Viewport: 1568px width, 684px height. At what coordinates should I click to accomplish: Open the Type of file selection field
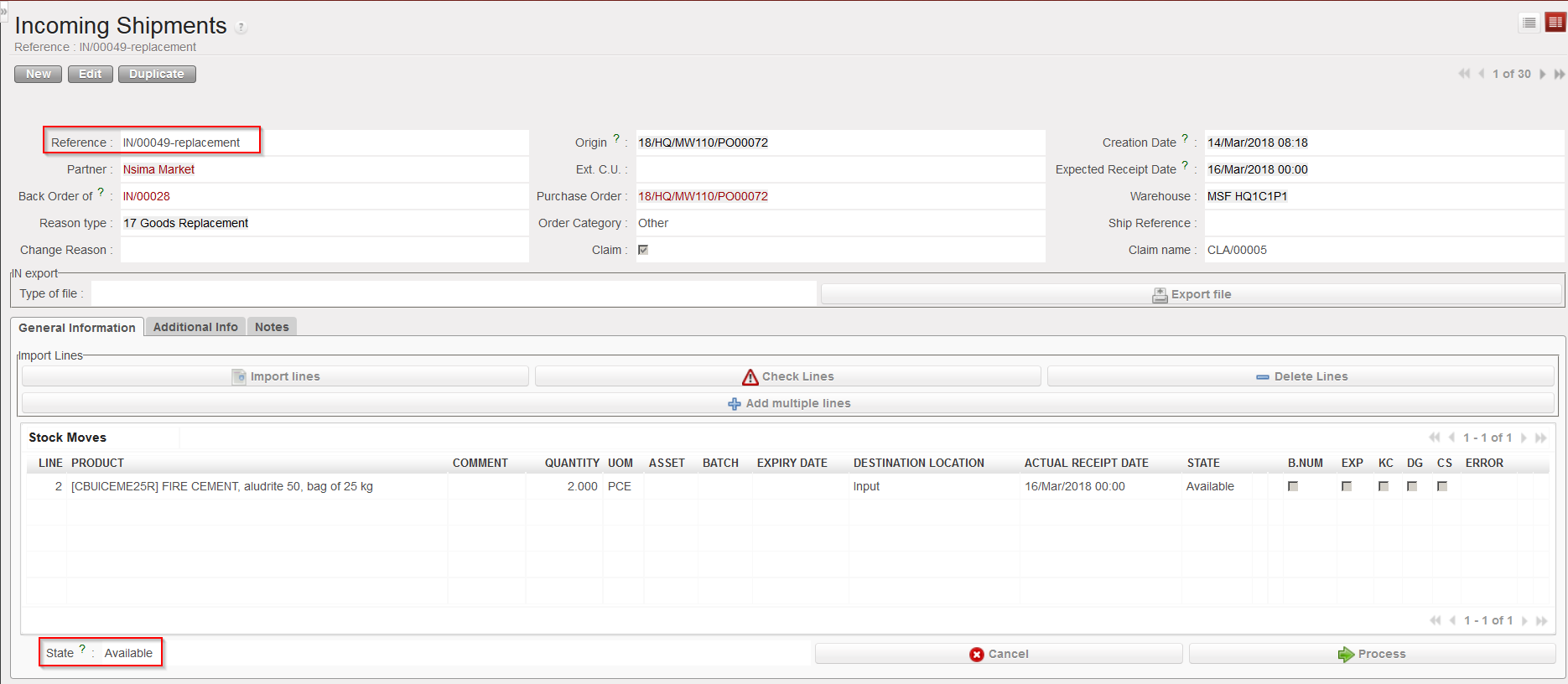(x=453, y=293)
